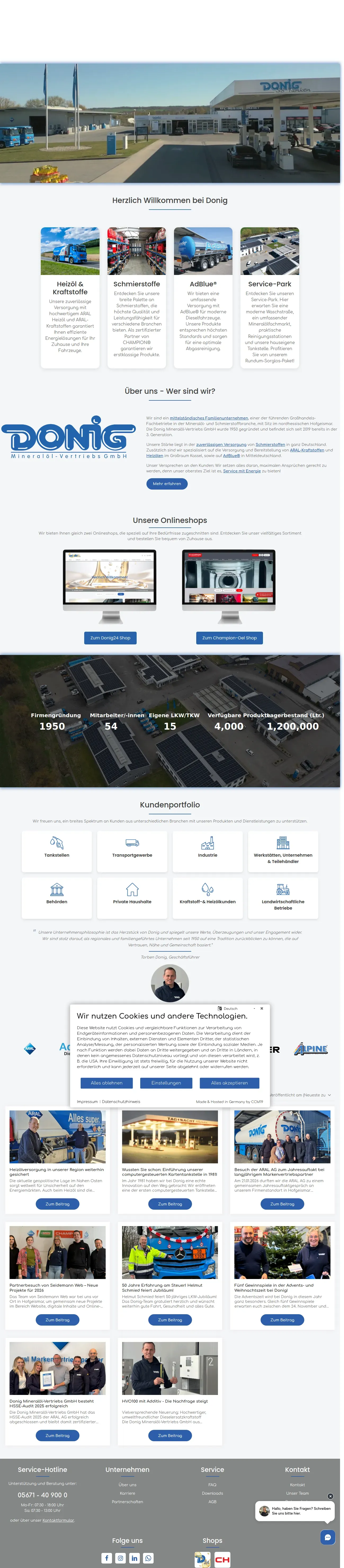Open the 'AdBlue®' card image

(203, 251)
